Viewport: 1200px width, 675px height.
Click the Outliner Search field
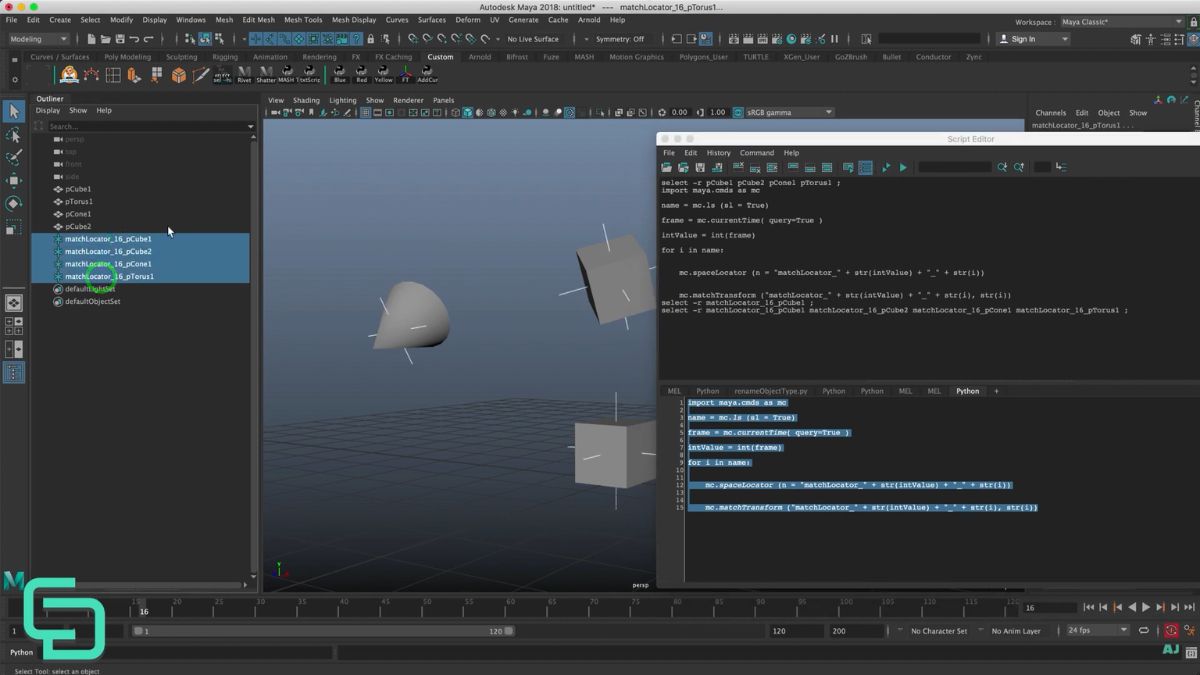(x=147, y=127)
